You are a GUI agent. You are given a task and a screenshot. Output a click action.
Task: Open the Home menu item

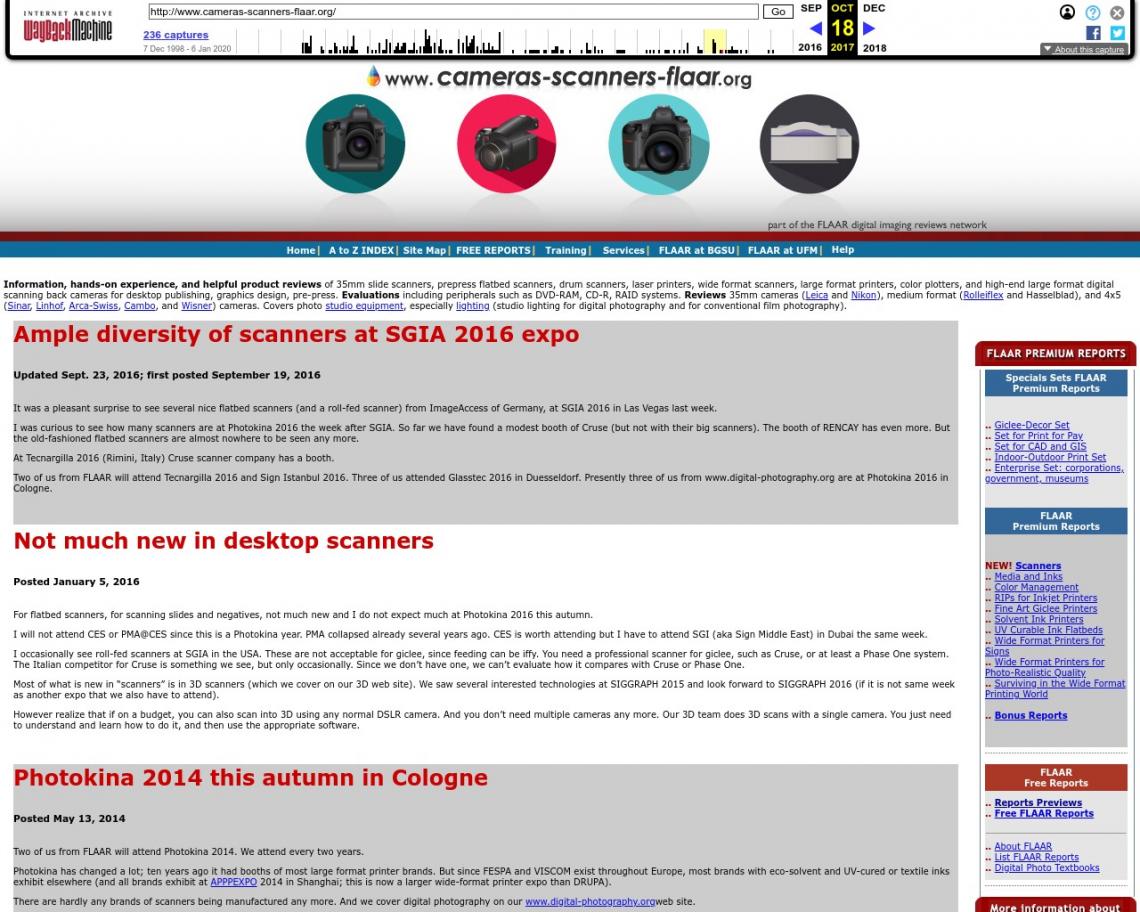pyautogui.click(x=300, y=250)
